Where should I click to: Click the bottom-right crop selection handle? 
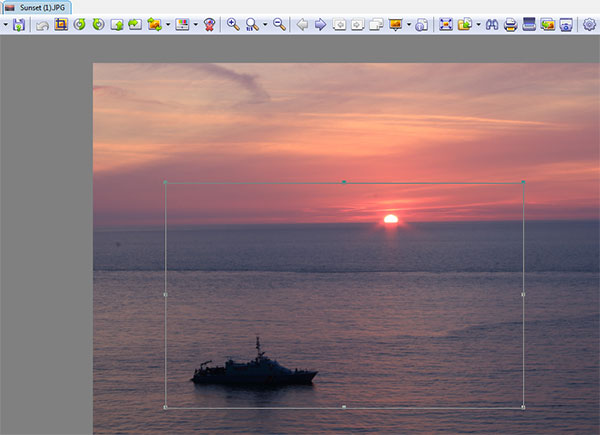click(x=523, y=407)
